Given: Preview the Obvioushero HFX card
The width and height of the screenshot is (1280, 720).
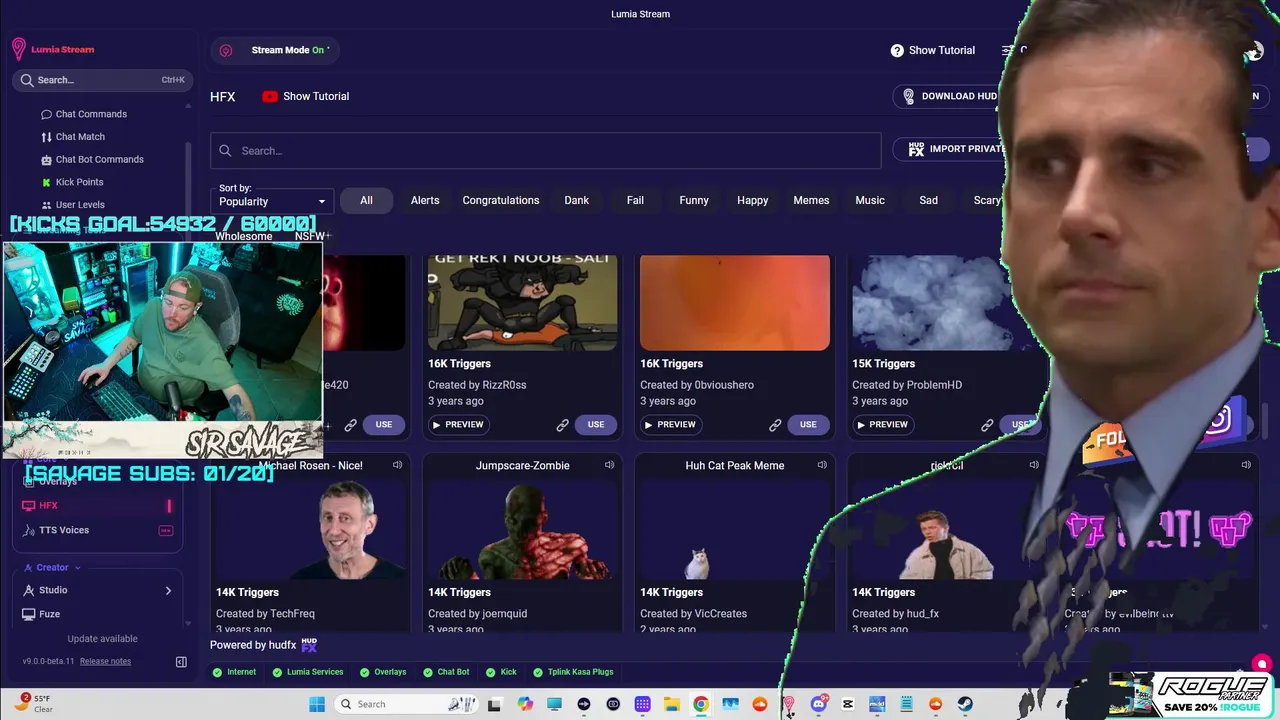Looking at the screenshot, I should click(670, 424).
